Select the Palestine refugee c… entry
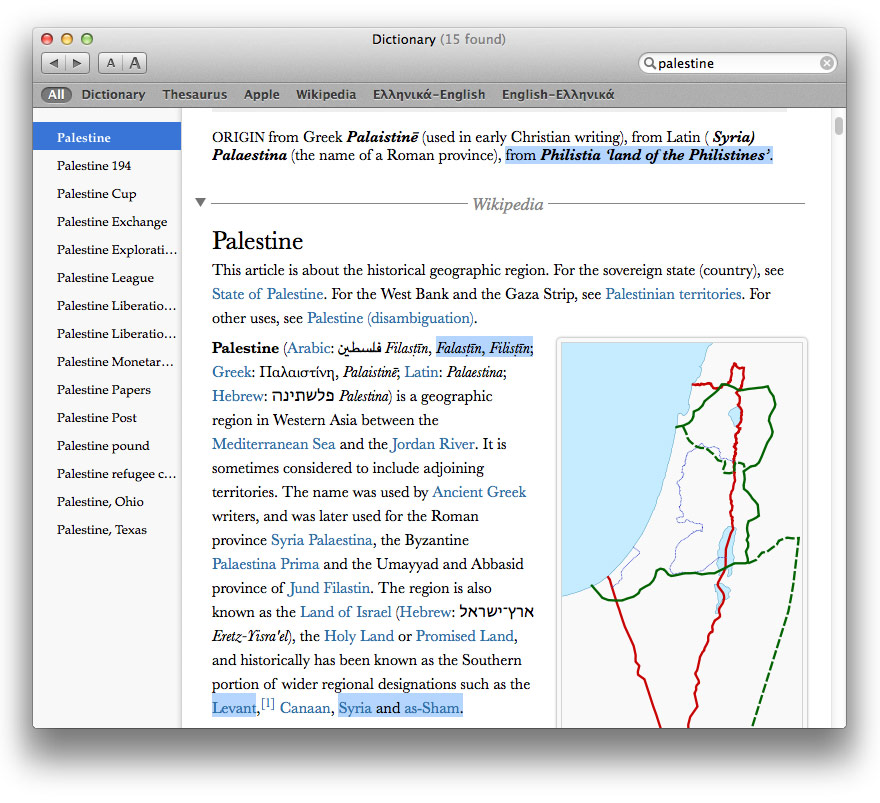 point(107,474)
